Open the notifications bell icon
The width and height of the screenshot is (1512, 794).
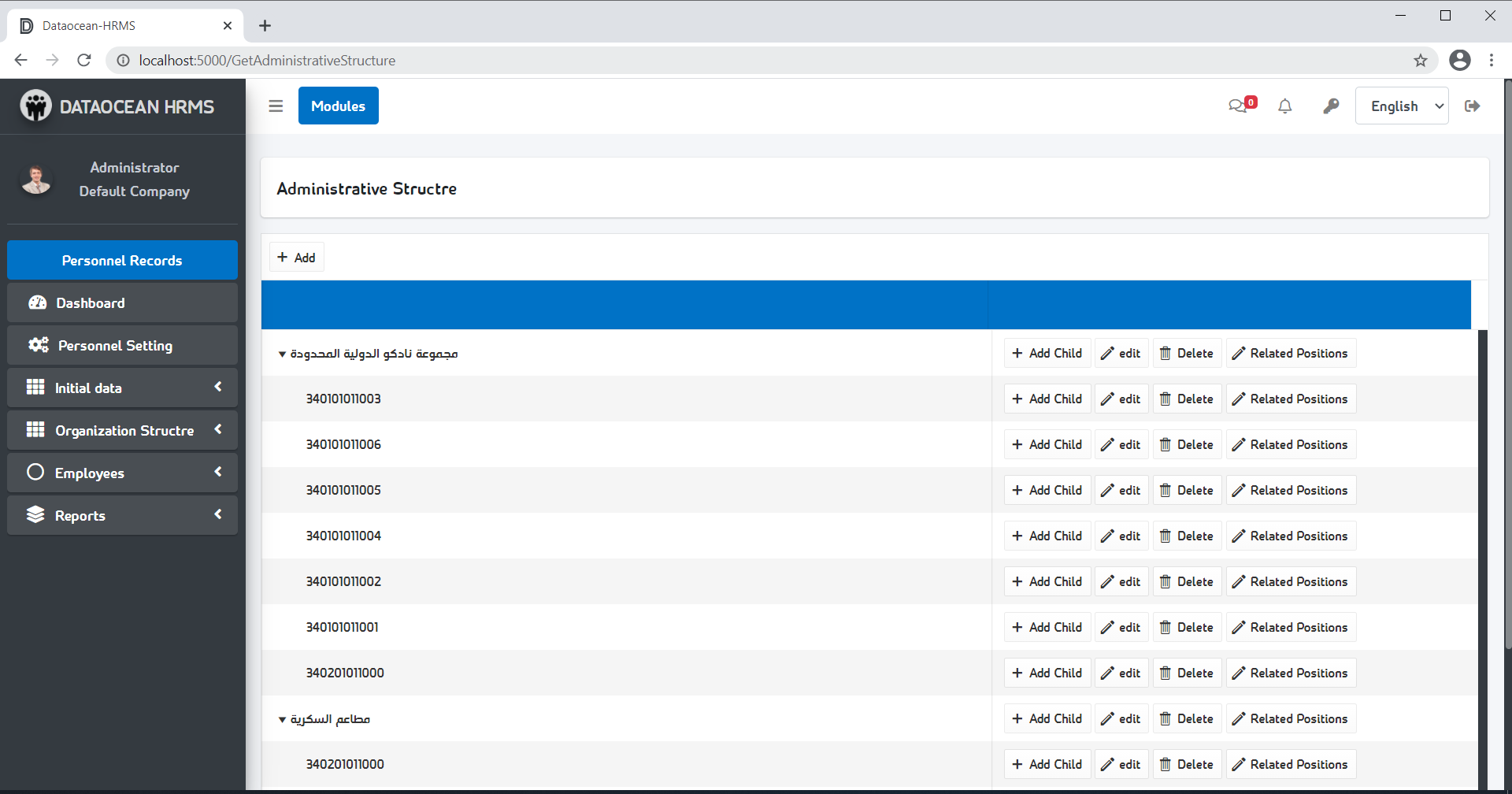(1284, 106)
